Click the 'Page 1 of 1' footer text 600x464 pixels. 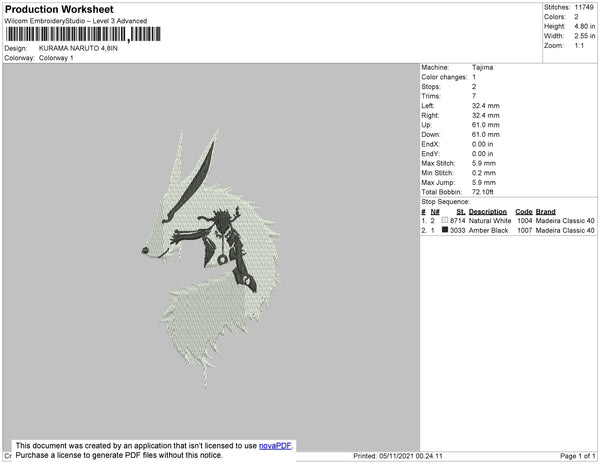(x=578, y=456)
